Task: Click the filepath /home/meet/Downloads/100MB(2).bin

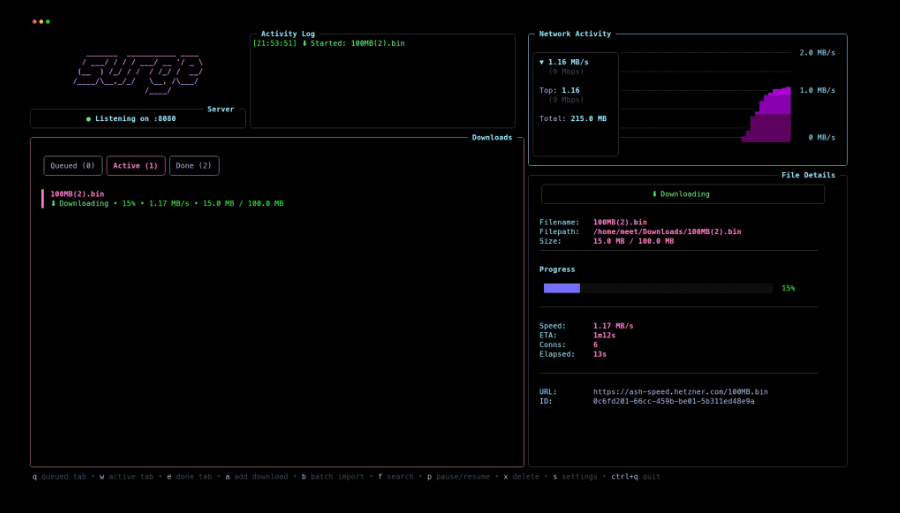Action: point(667,232)
